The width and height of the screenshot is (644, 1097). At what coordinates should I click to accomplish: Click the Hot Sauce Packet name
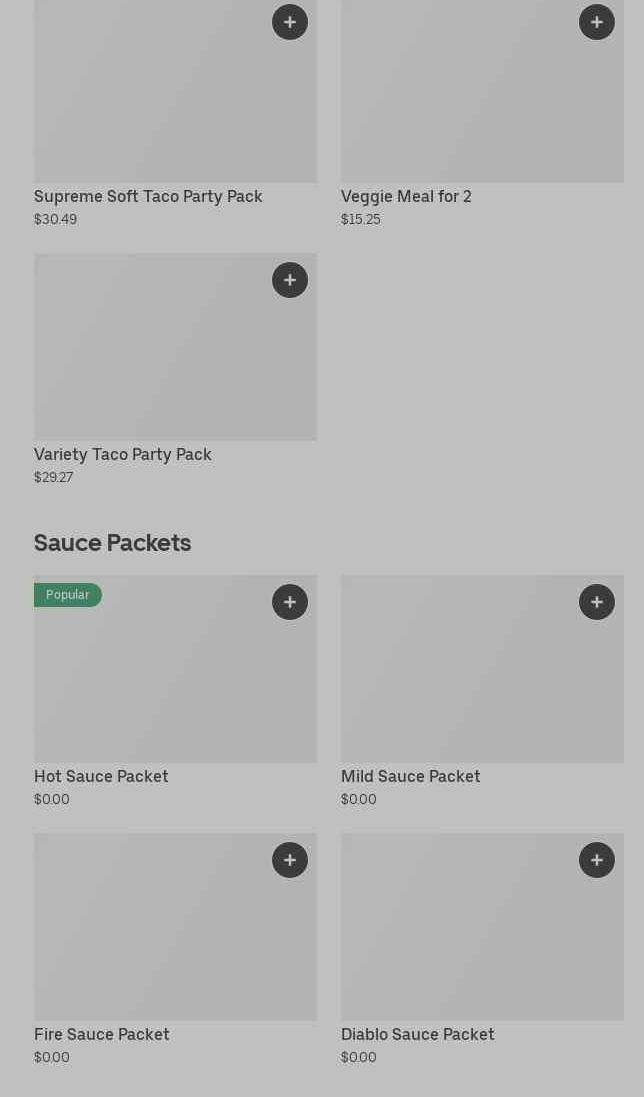click(x=101, y=777)
